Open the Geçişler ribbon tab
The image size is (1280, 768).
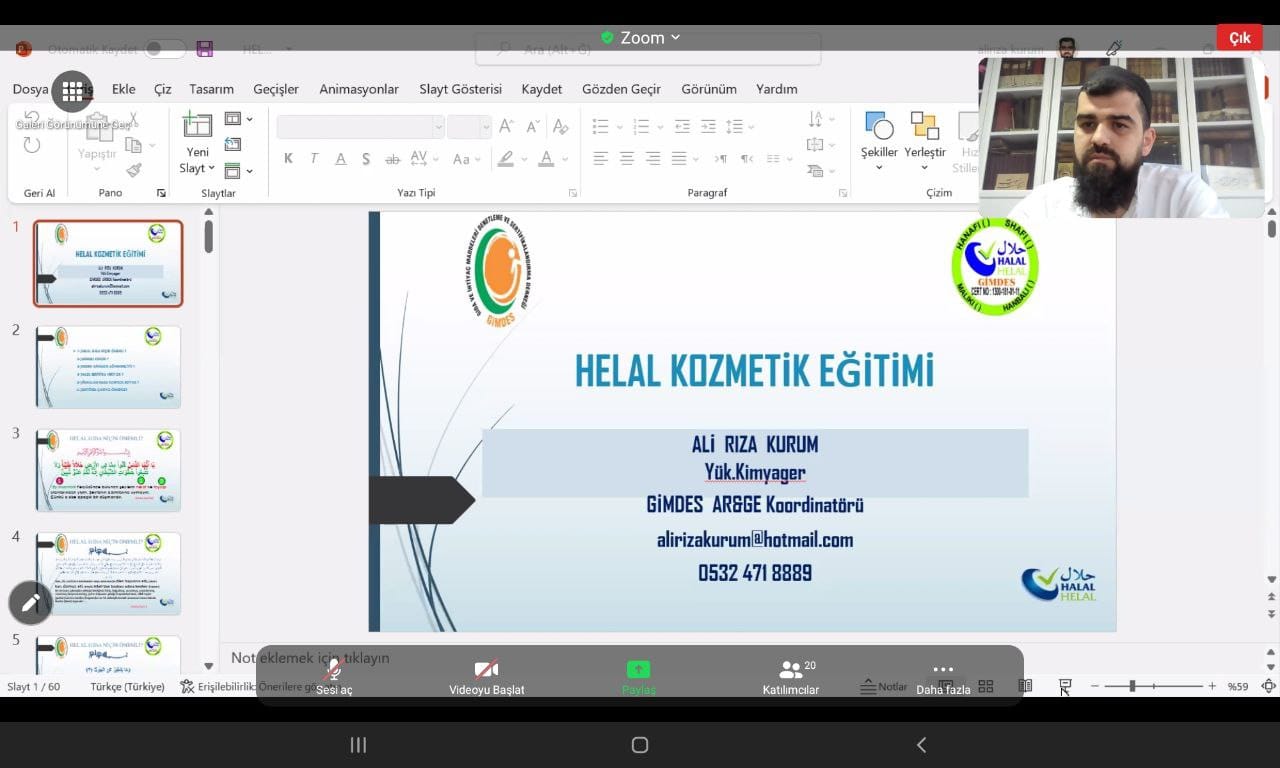pos(276,89)
